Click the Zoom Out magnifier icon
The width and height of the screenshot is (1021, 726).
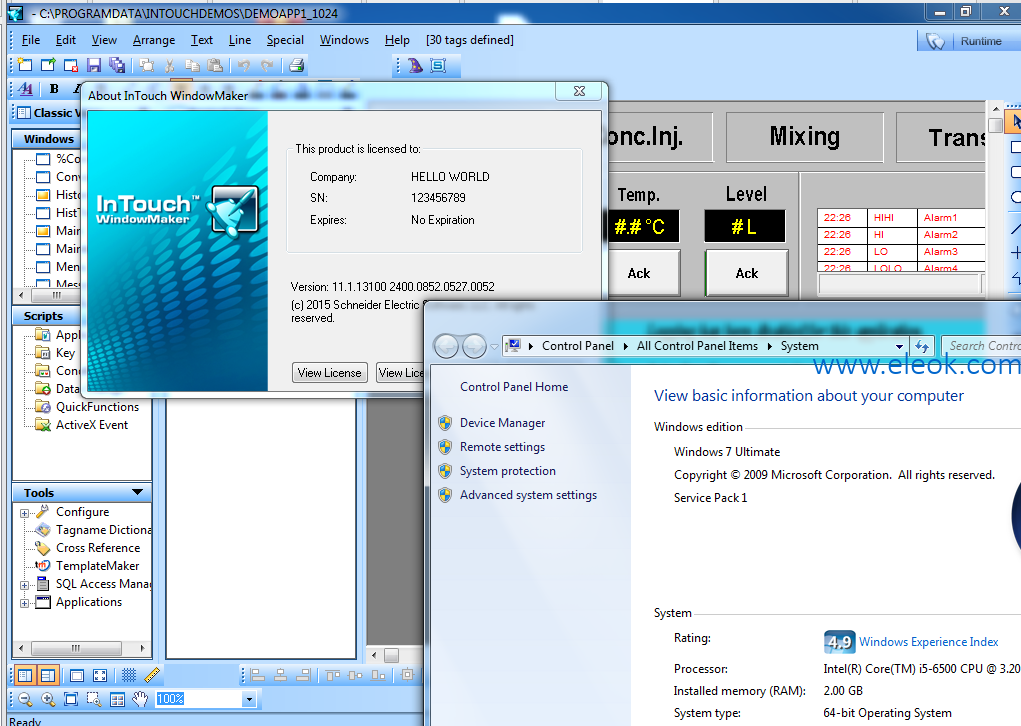click(x=25, y=699)
